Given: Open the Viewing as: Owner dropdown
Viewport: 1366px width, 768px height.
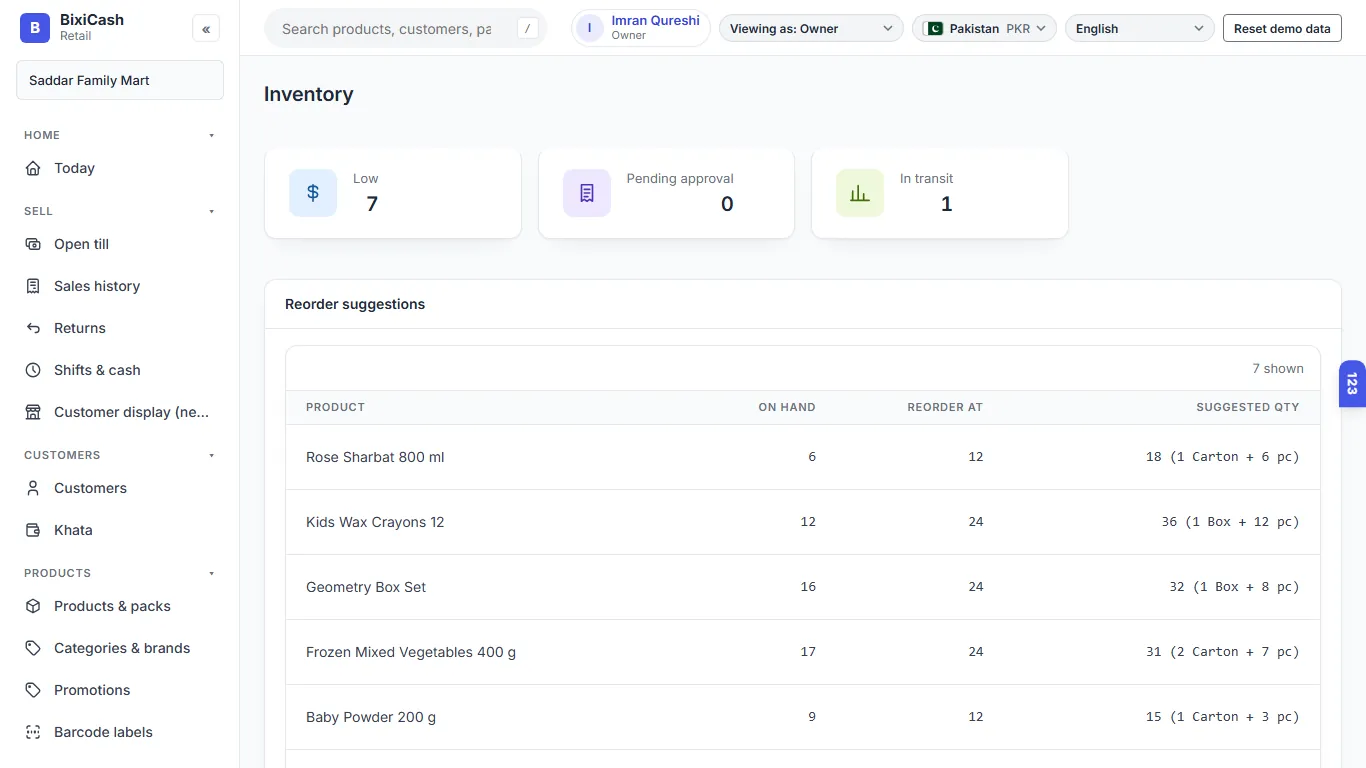Looking at the screenshot, I should pyautogui.click(x=811, y=29).
